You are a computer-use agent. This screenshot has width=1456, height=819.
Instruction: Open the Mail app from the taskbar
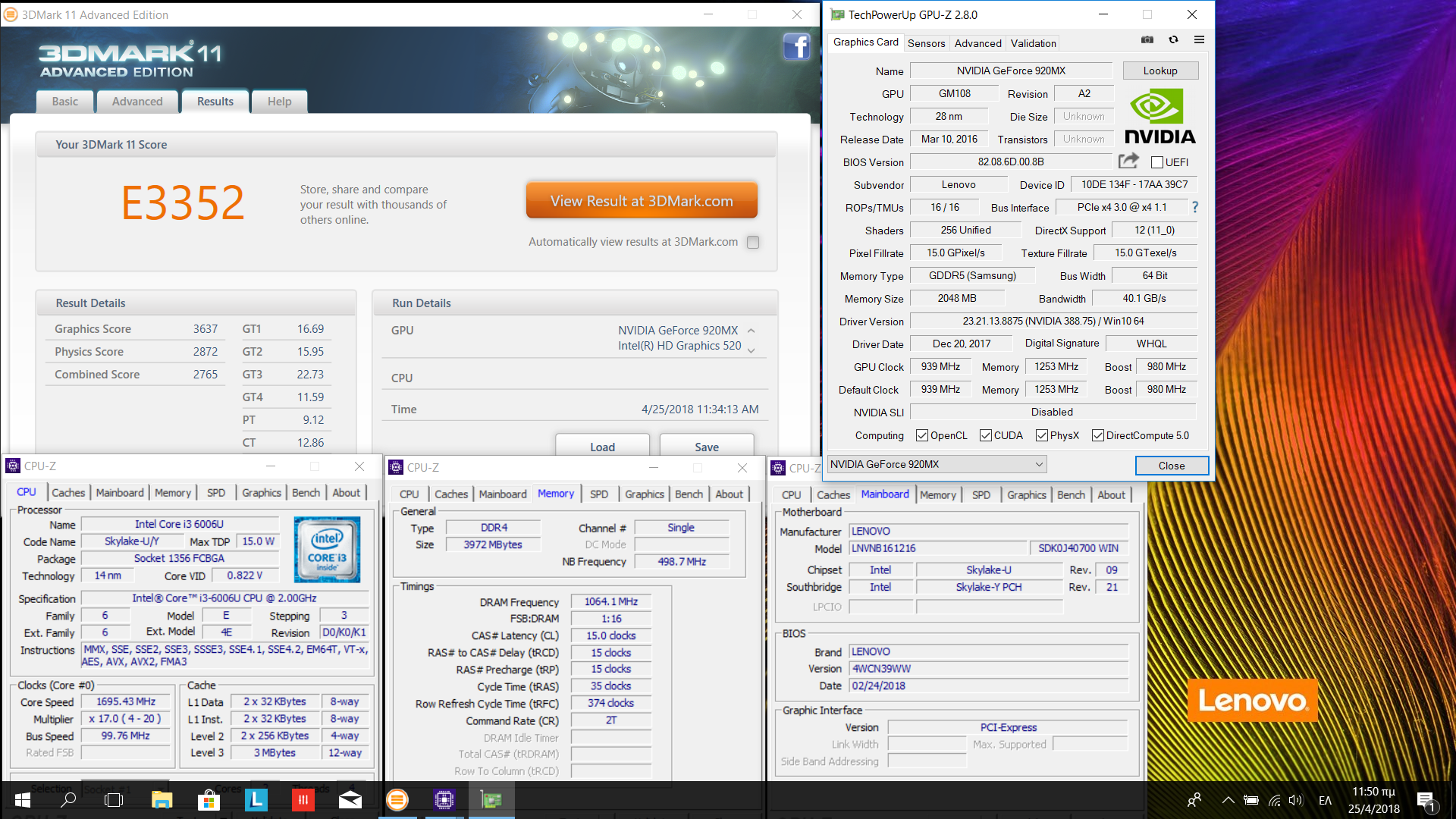[350, 800]
